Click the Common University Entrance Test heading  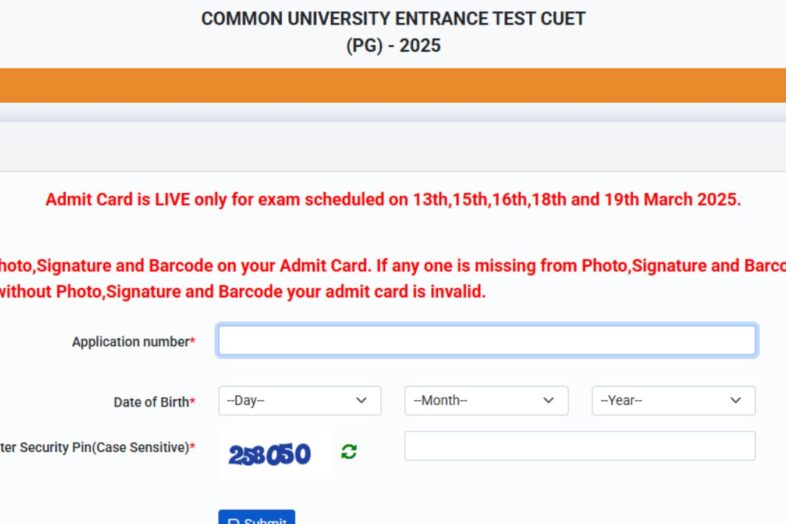[x=393, y=19]
